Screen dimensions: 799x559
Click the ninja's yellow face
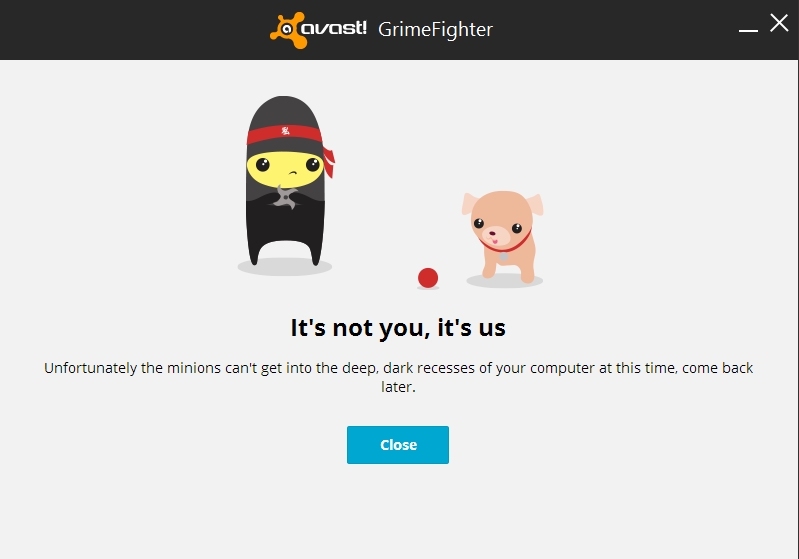click(285, 169)
